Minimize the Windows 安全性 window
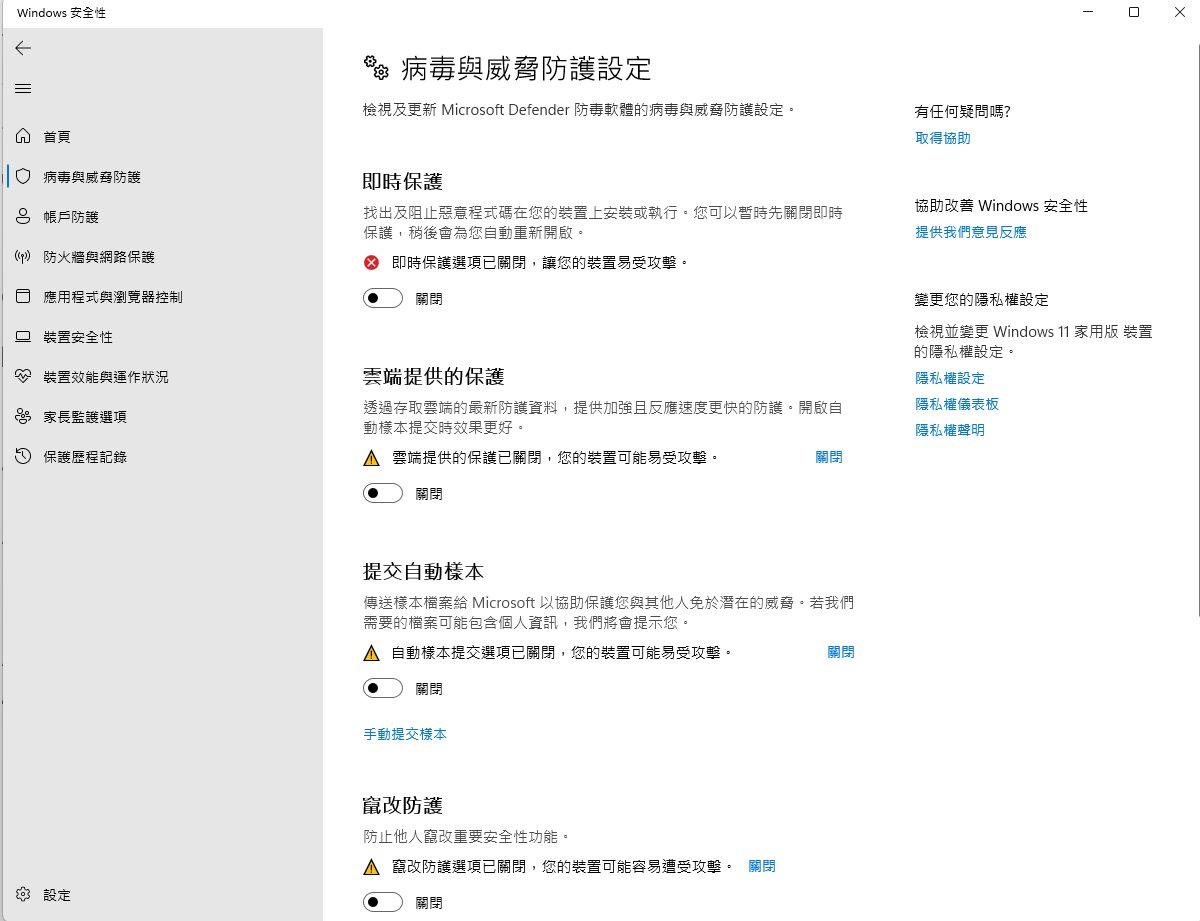 click(x=1087, y=12)
